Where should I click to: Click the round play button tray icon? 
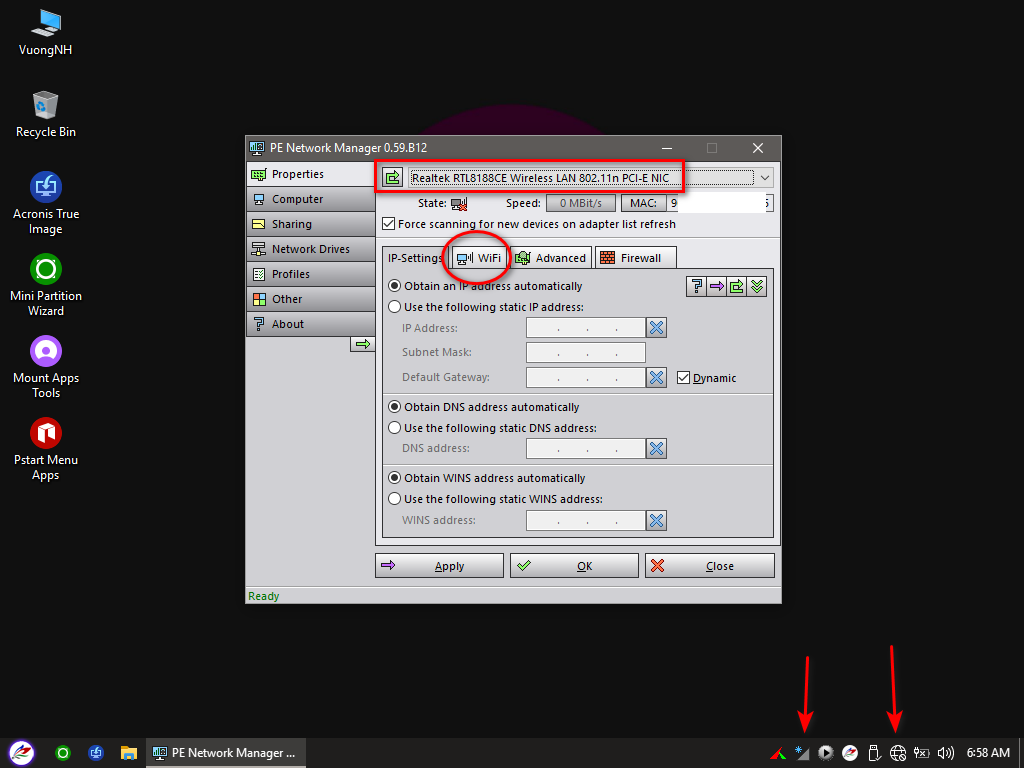[x=825, y=753]
